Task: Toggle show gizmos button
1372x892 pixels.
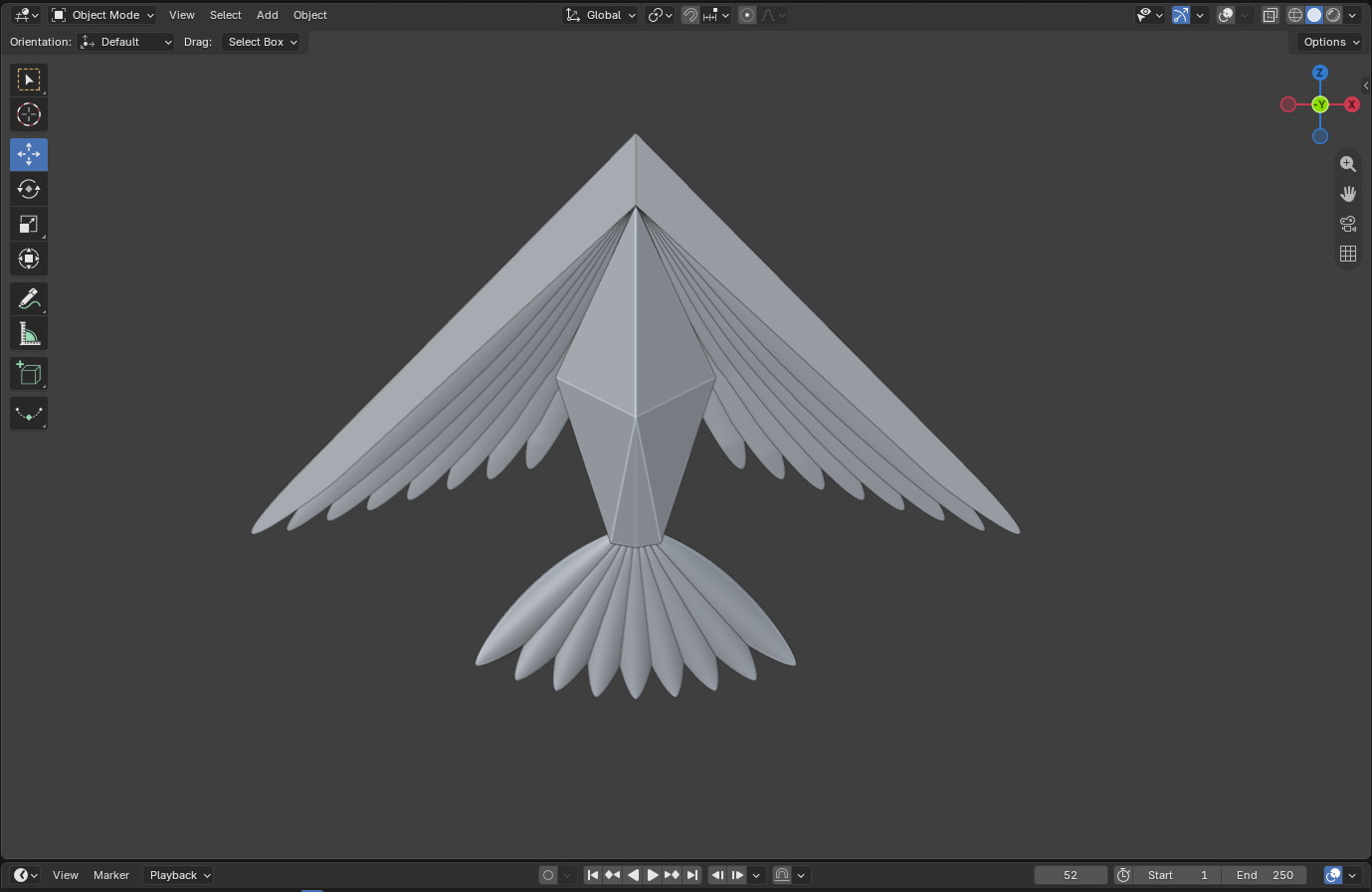Action: (1181, 15)
